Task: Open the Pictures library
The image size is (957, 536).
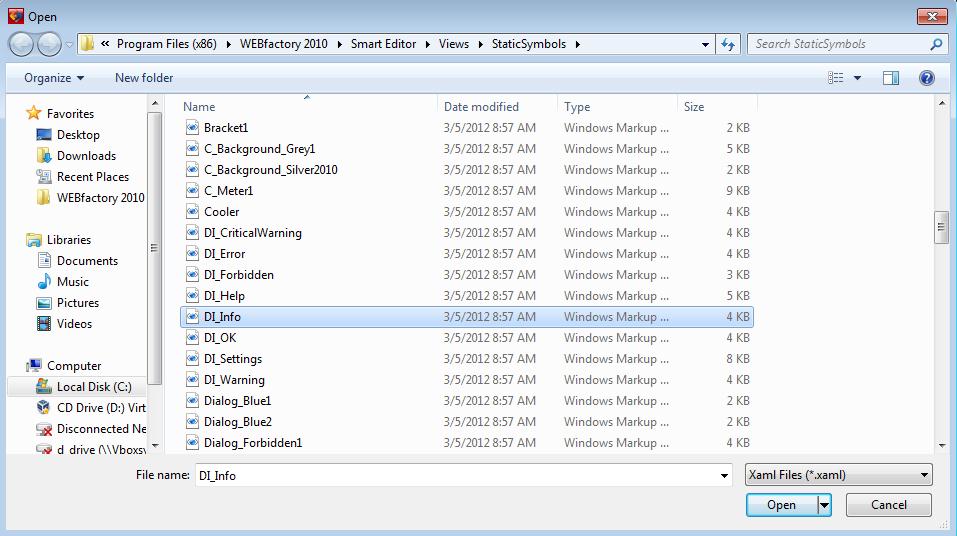Action: (77, 303)
